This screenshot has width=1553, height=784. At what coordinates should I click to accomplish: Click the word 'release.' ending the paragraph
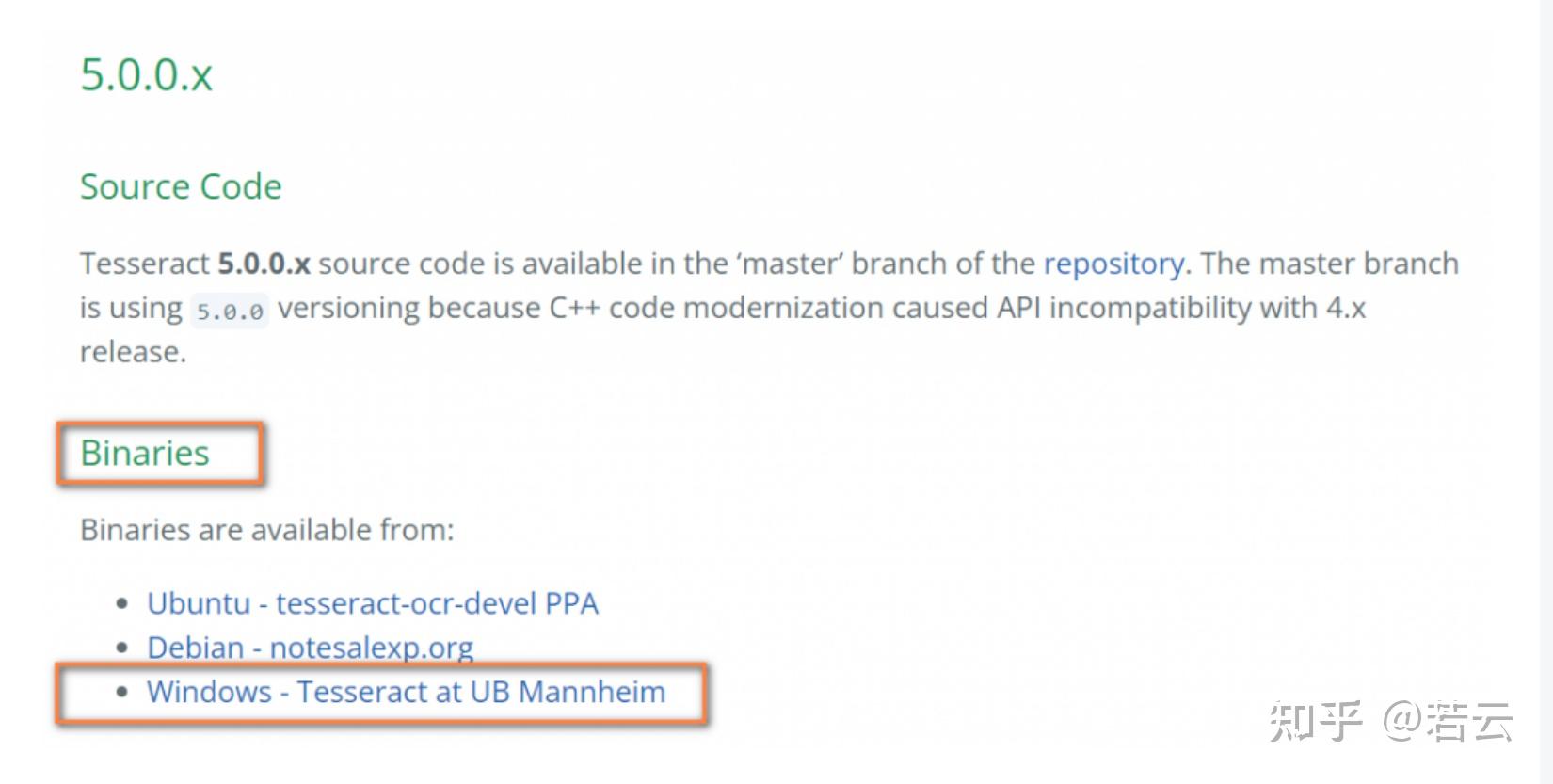[x=134, y=352]
